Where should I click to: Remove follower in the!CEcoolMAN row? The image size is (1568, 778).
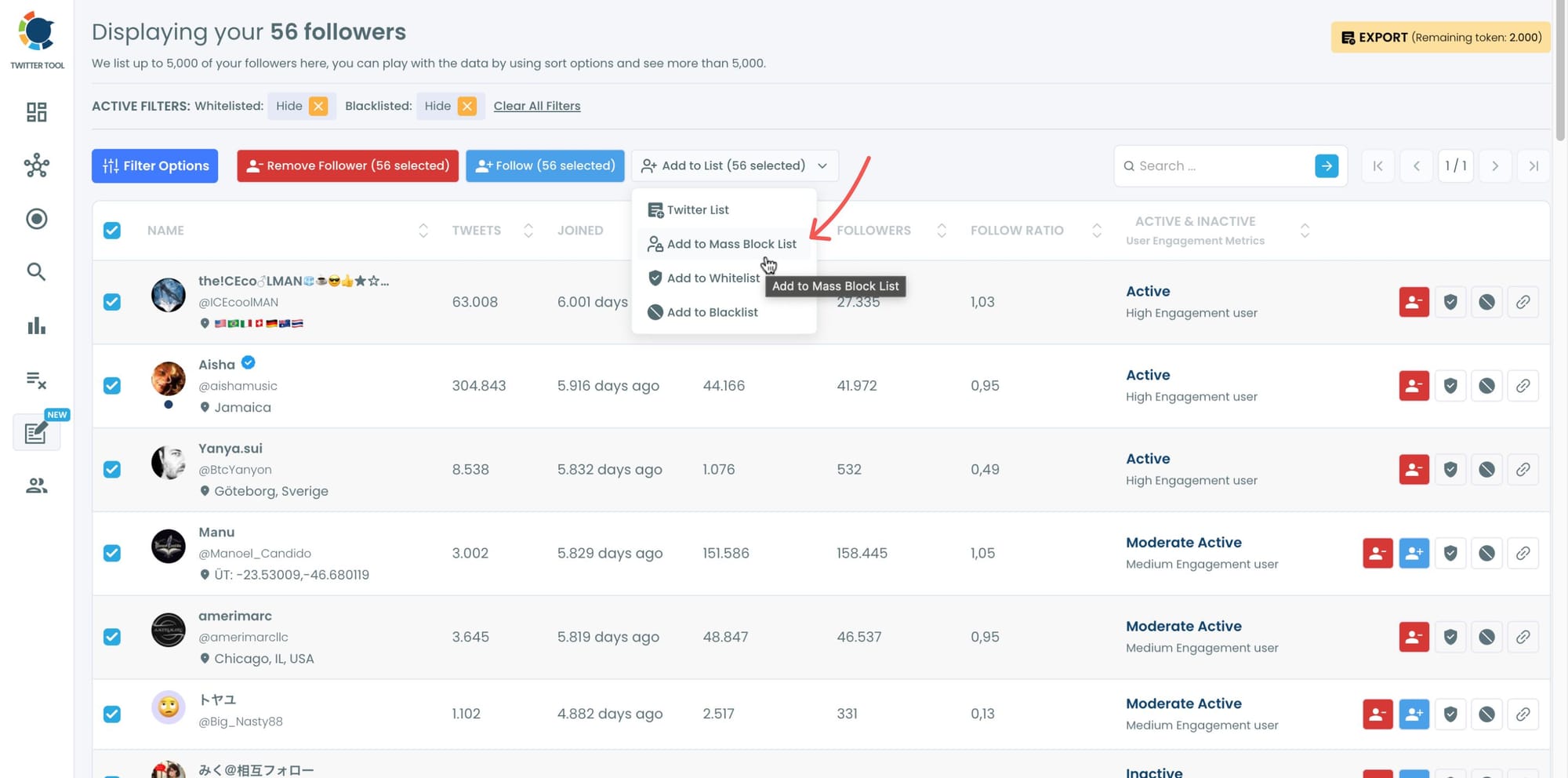click(x=1414, y=302)
